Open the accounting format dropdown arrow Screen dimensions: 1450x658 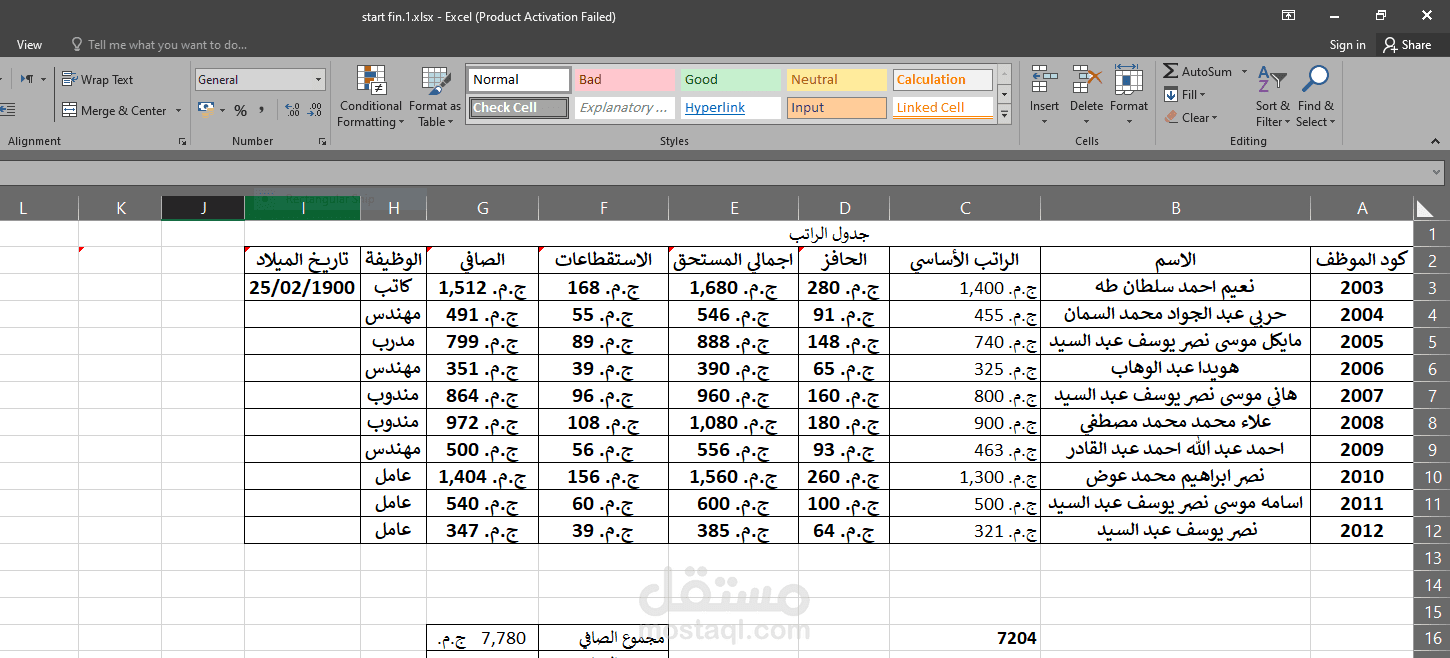(222, 111)
